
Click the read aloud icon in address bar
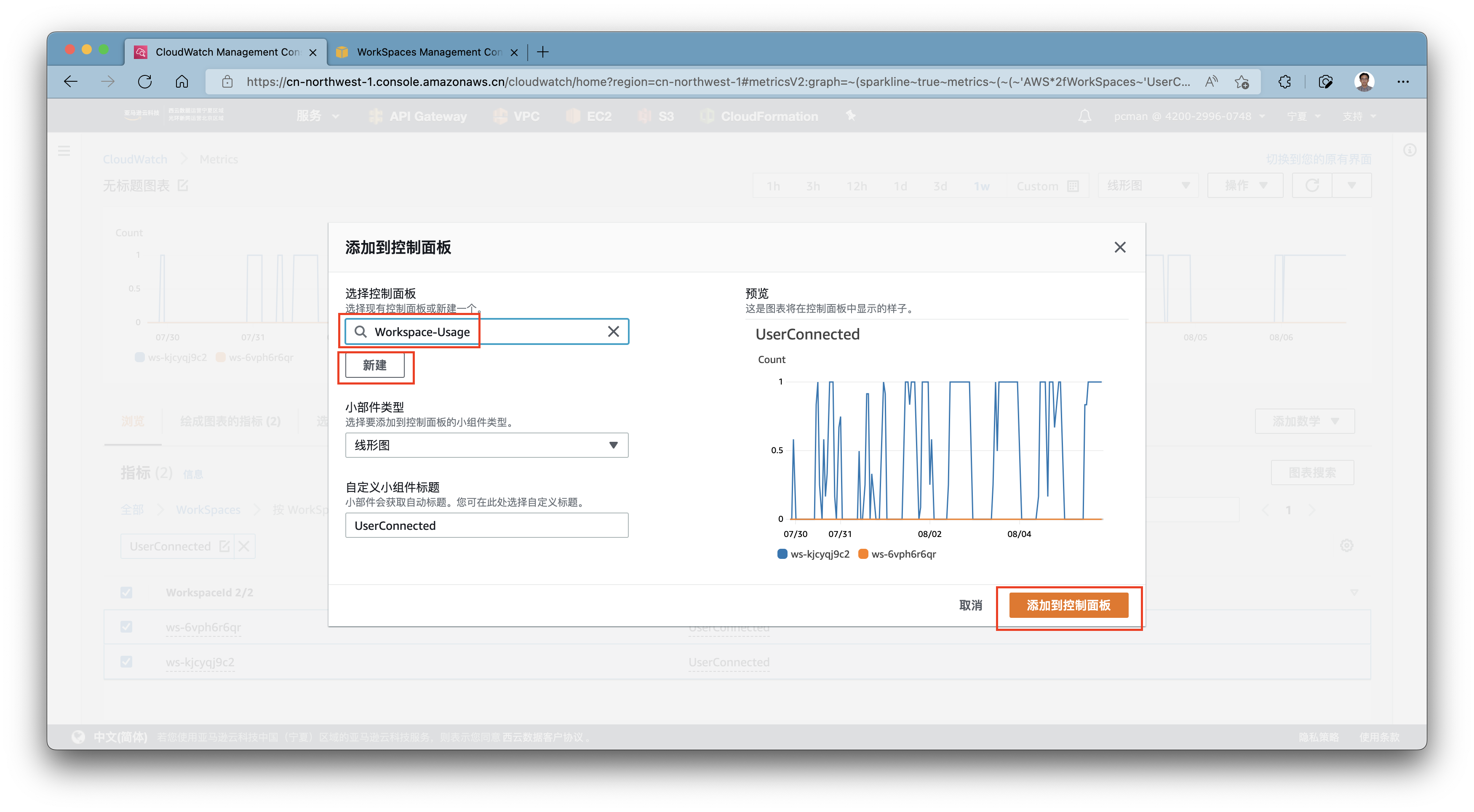tap(1211, 82)
